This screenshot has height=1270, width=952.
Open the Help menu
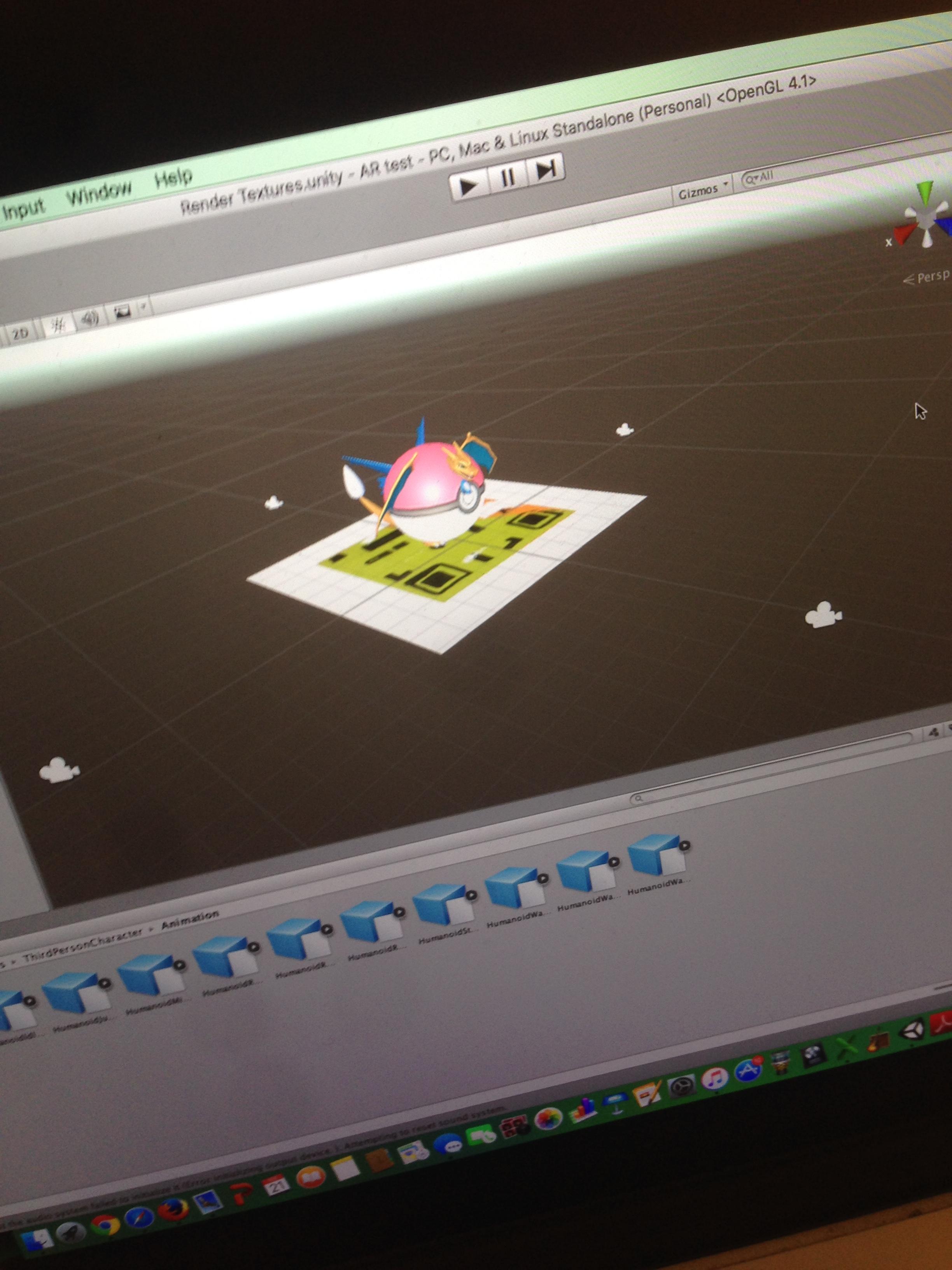pyautogui.click(x=174, y=177)
